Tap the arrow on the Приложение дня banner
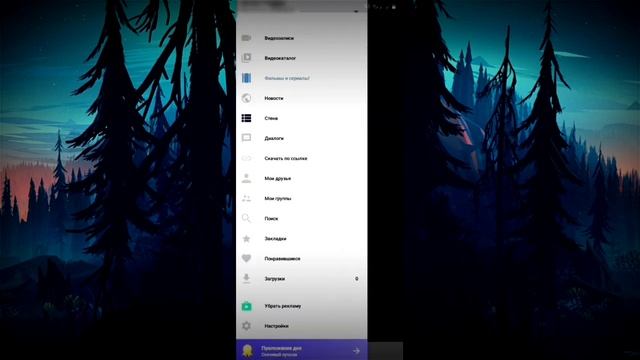Screen dimensions: 640x360 click(x=356, y=351)
